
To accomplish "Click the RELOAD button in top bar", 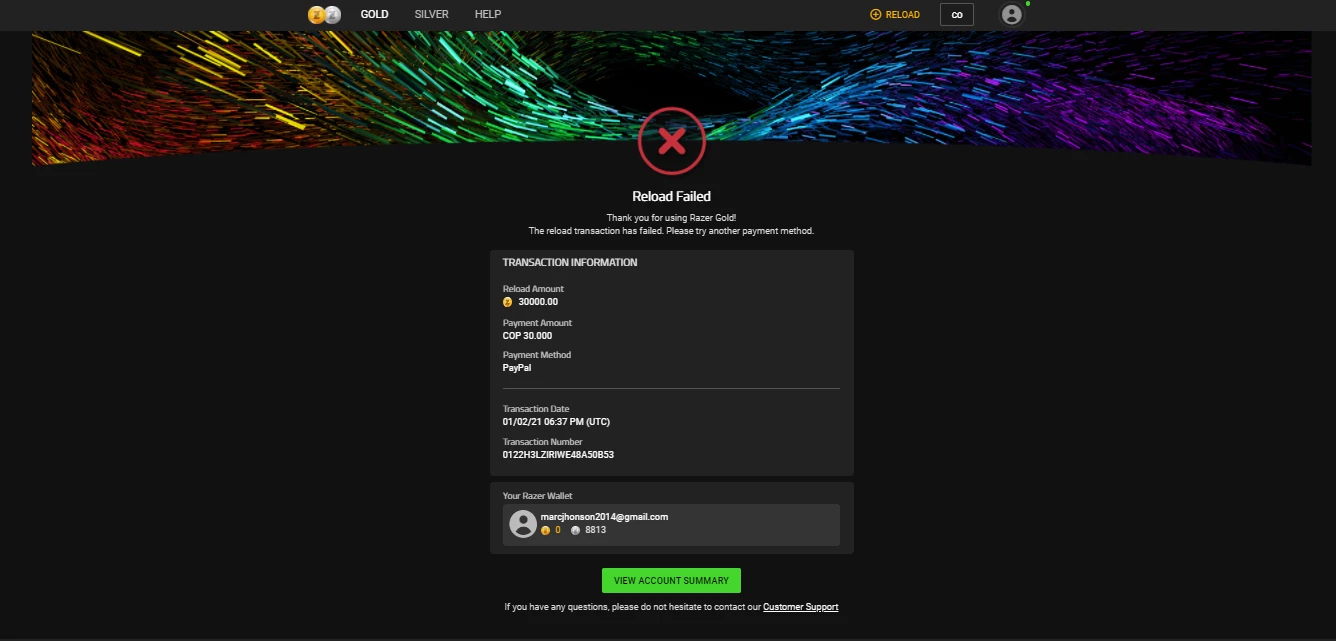I will pos(895,14).
